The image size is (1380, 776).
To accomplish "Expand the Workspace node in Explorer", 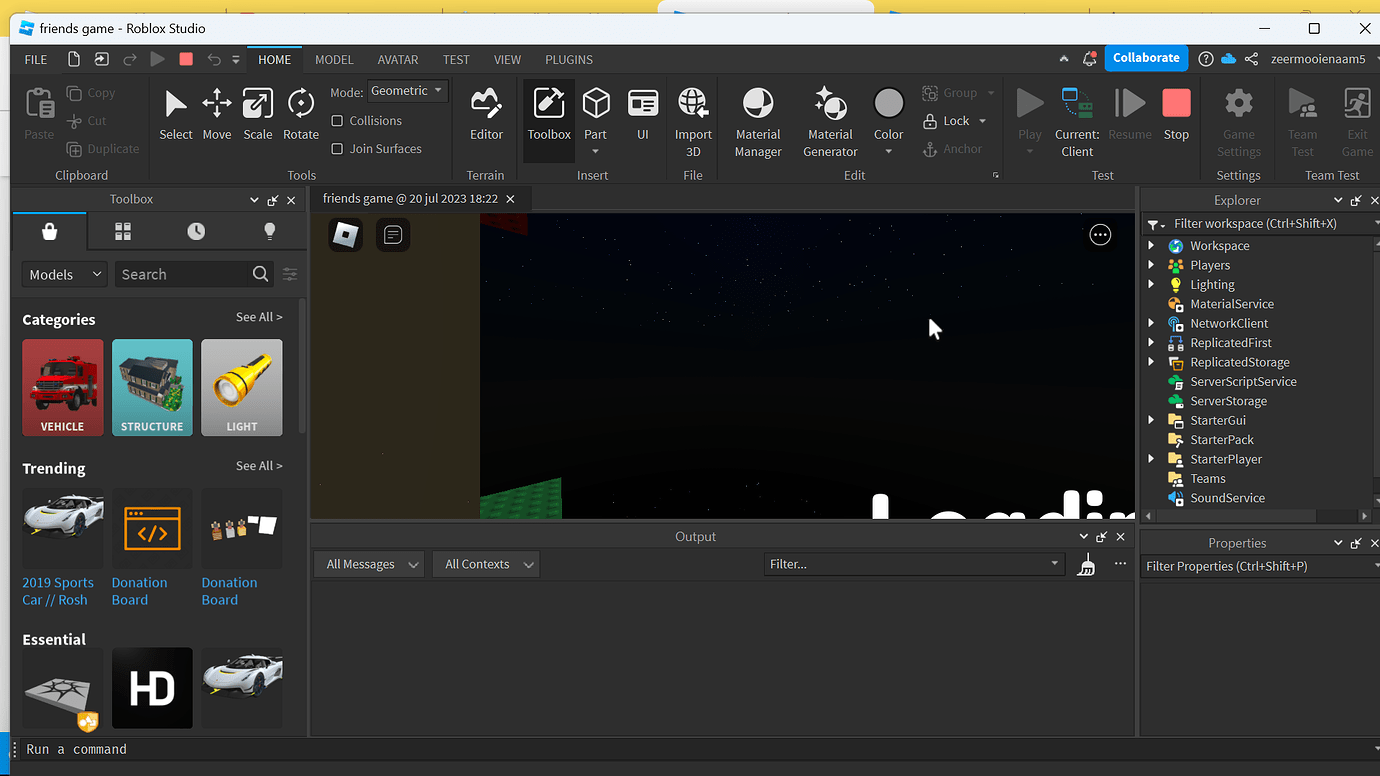I will tap(1150, 245).
